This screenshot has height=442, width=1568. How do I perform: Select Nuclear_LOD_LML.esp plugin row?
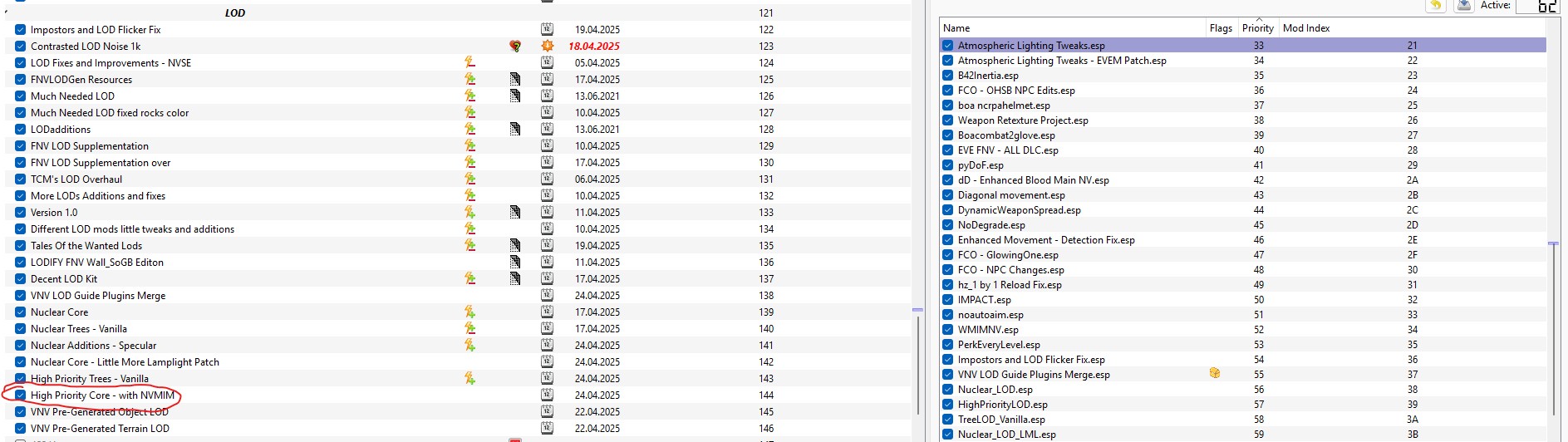tap(1244, 435)
